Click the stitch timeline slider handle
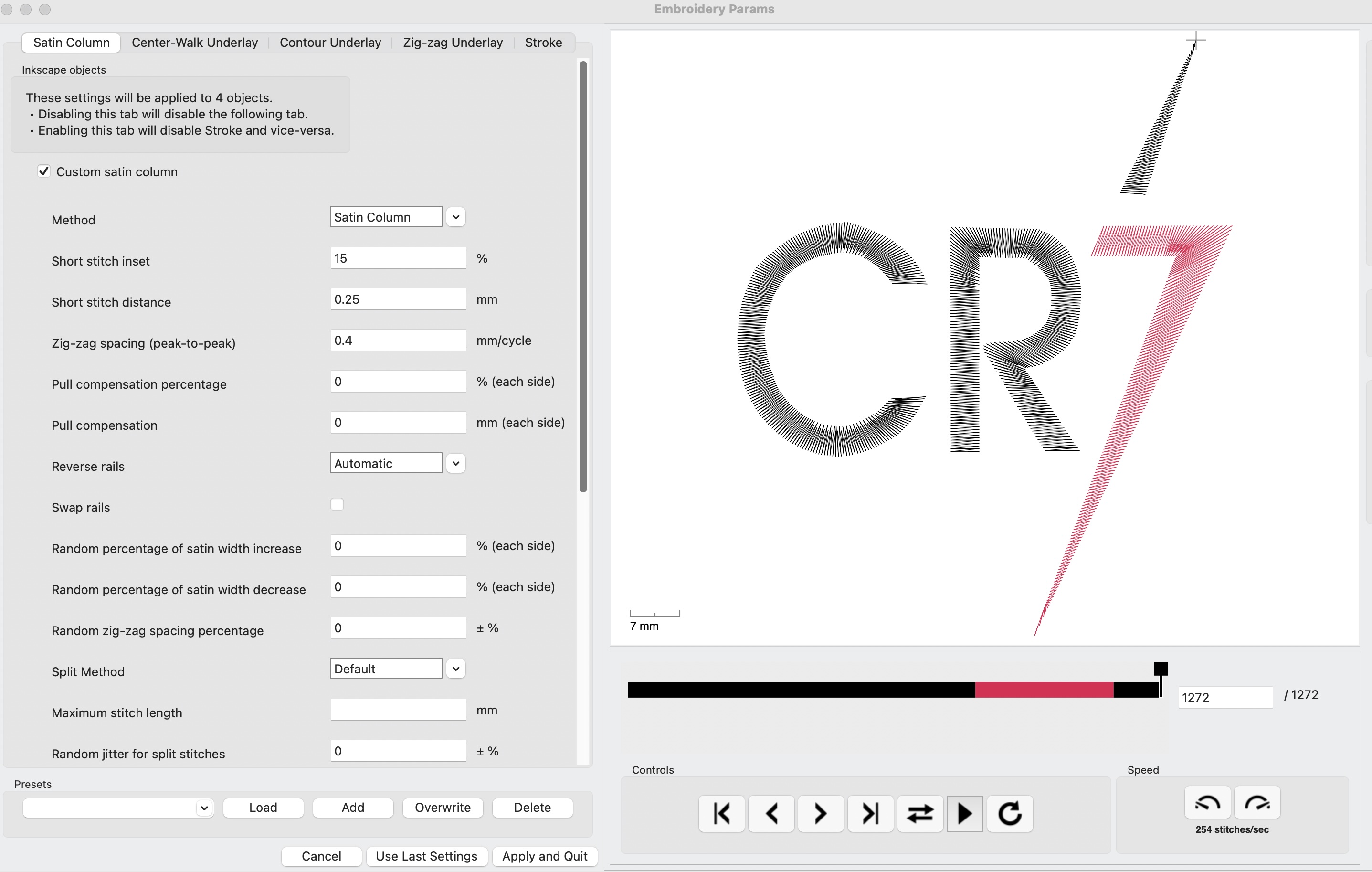1372x872 pixels. (1161, 669)
